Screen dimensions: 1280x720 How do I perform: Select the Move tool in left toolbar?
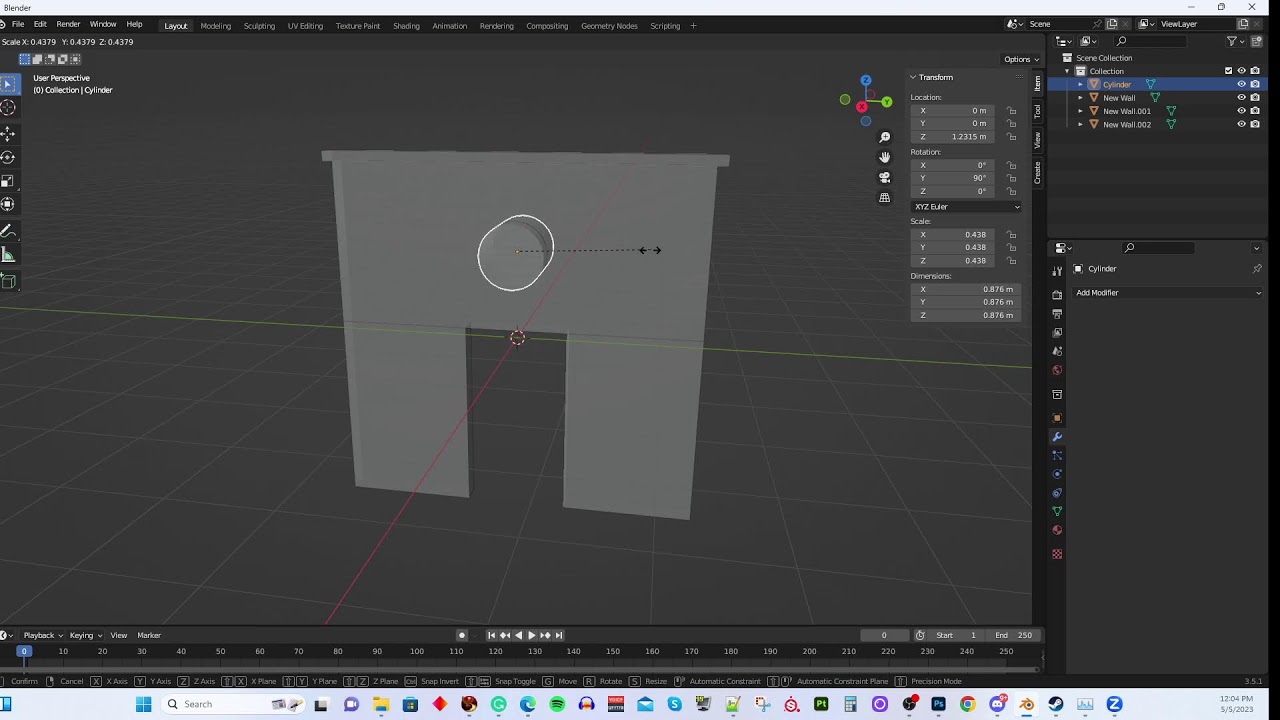tap(8, 133)
